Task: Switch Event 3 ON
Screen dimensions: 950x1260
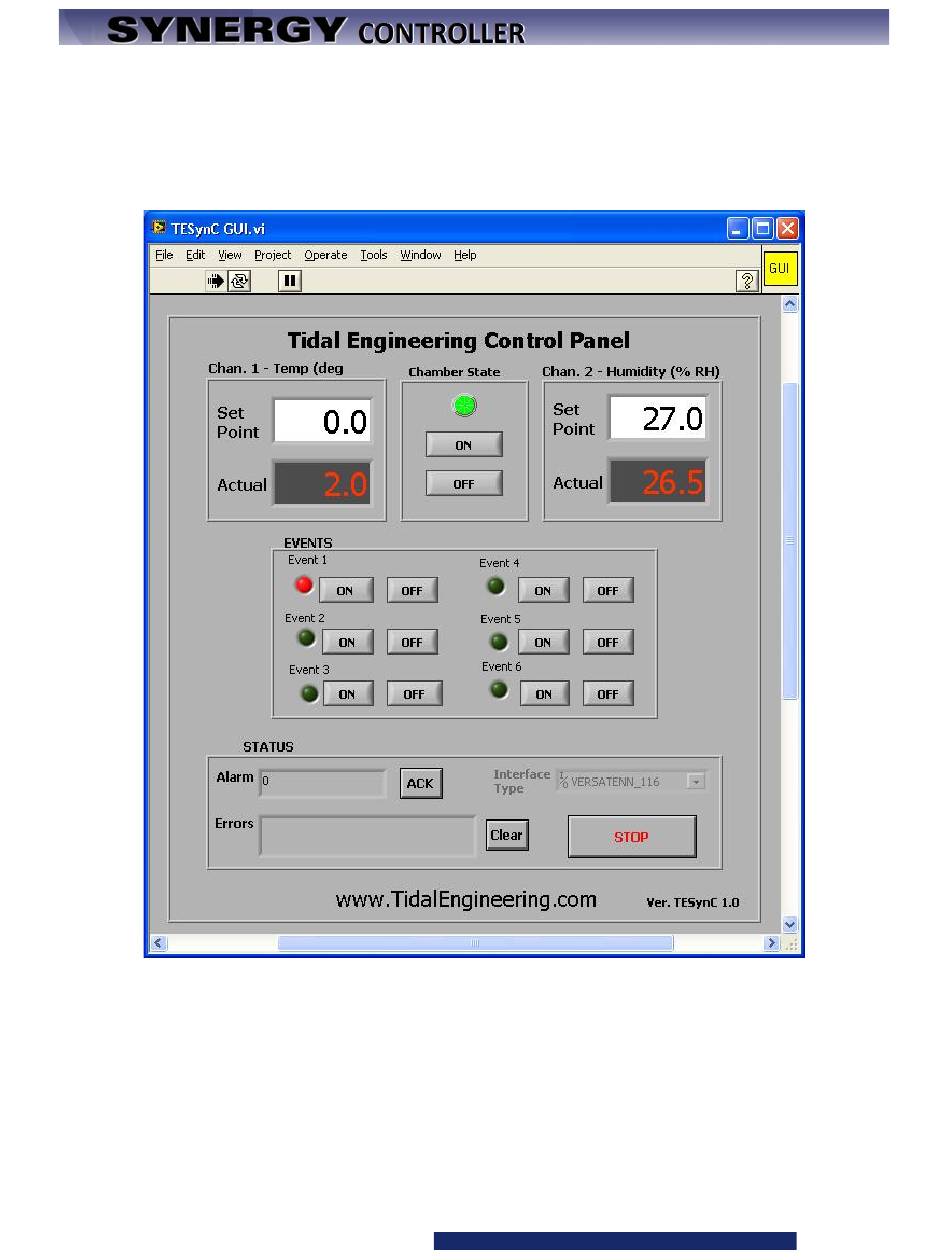Action: click(347, 694)
